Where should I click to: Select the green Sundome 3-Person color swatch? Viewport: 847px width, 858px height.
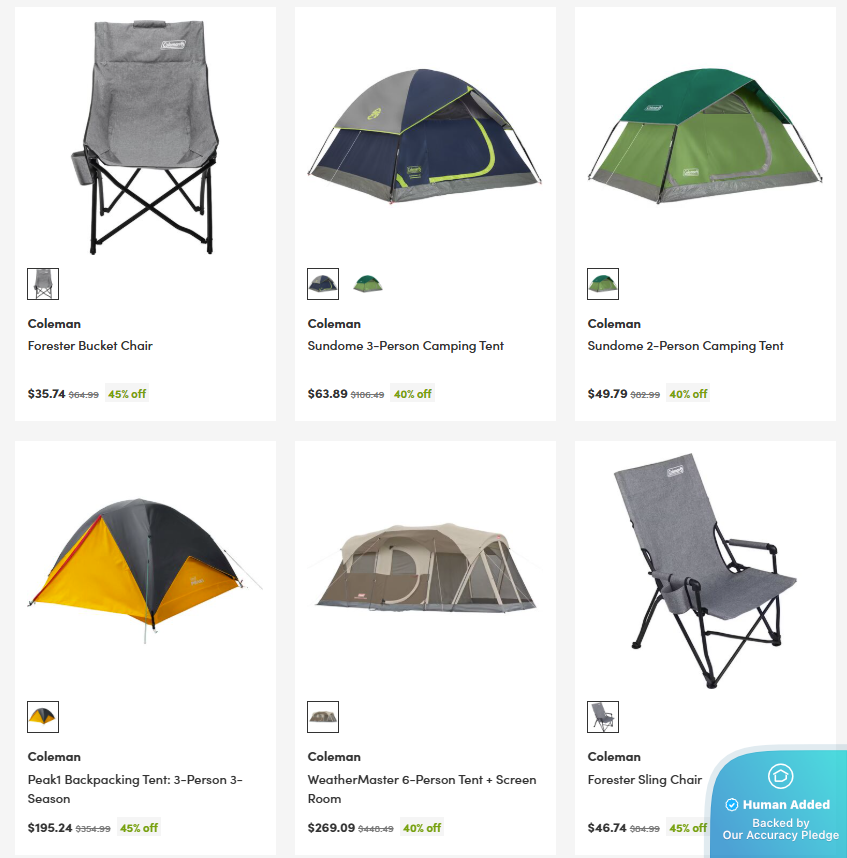coord(367,284)
